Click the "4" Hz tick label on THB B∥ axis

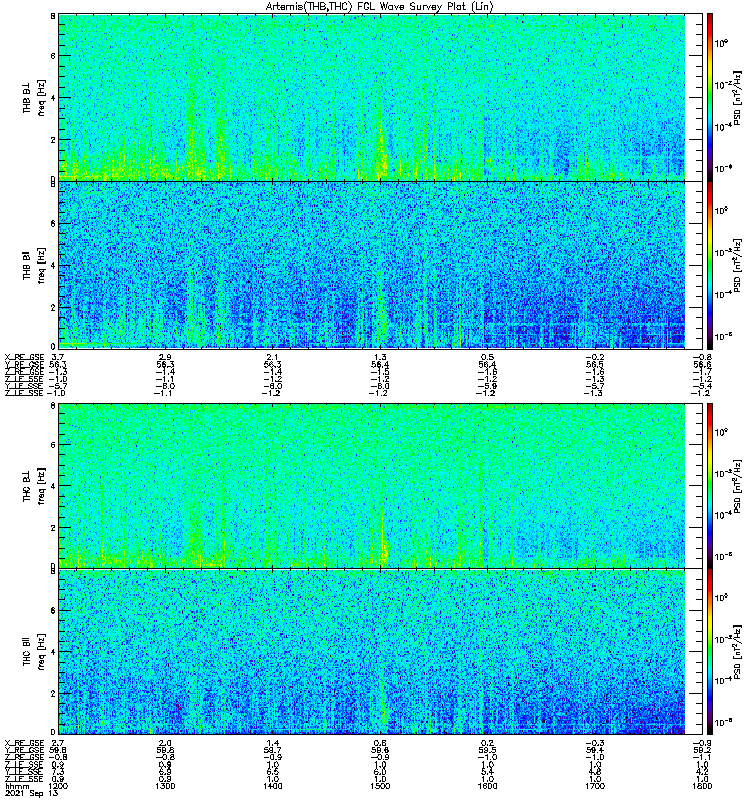point(53,266)
